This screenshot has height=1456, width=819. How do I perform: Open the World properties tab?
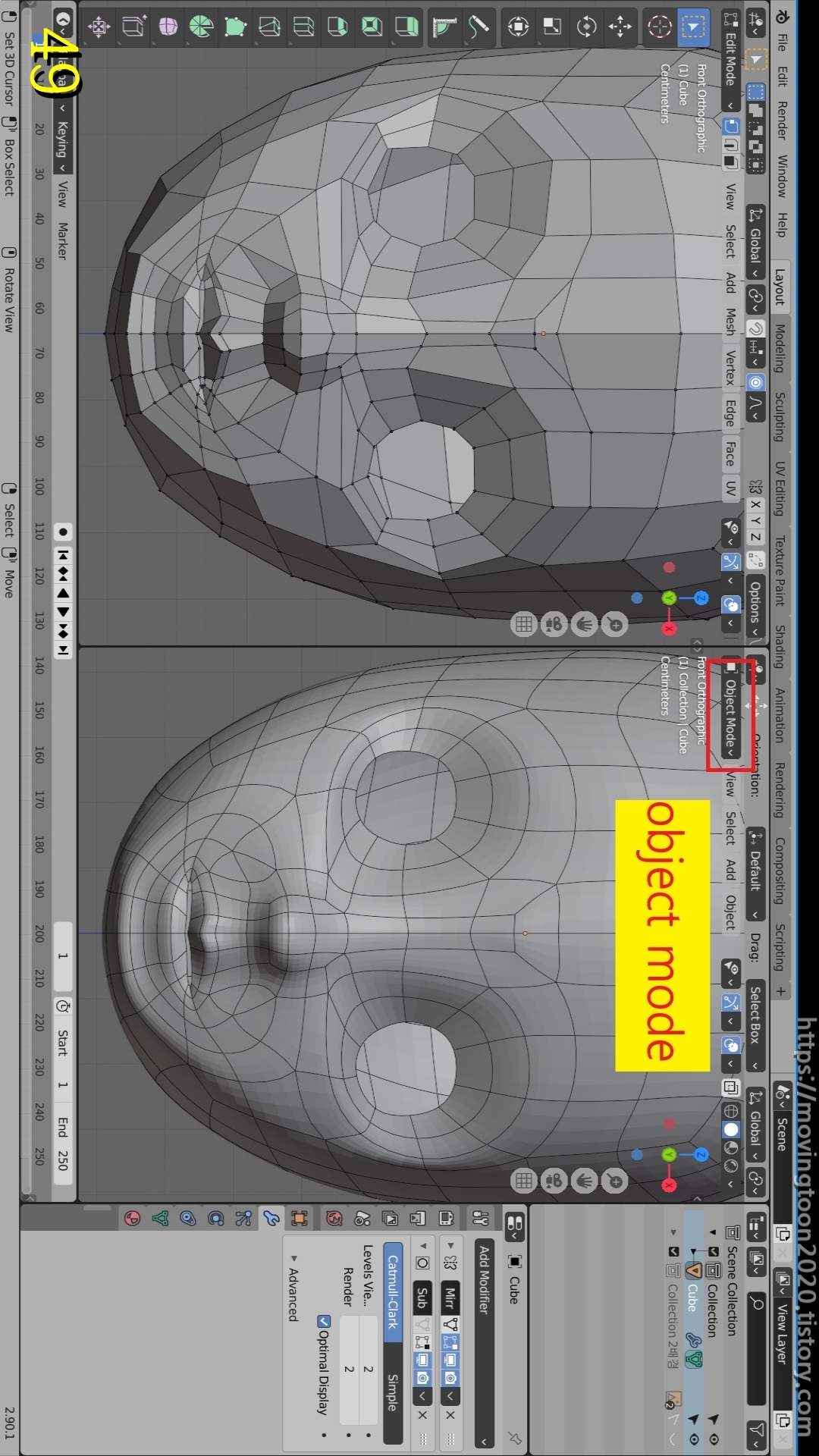334,1219
